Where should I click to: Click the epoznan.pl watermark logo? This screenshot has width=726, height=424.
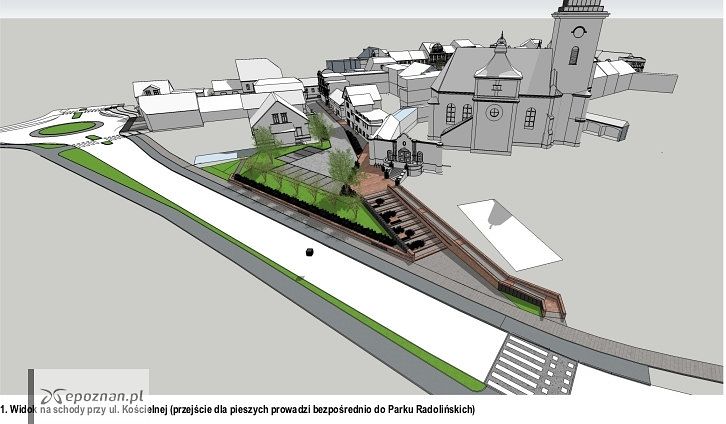tap(92, 396)
